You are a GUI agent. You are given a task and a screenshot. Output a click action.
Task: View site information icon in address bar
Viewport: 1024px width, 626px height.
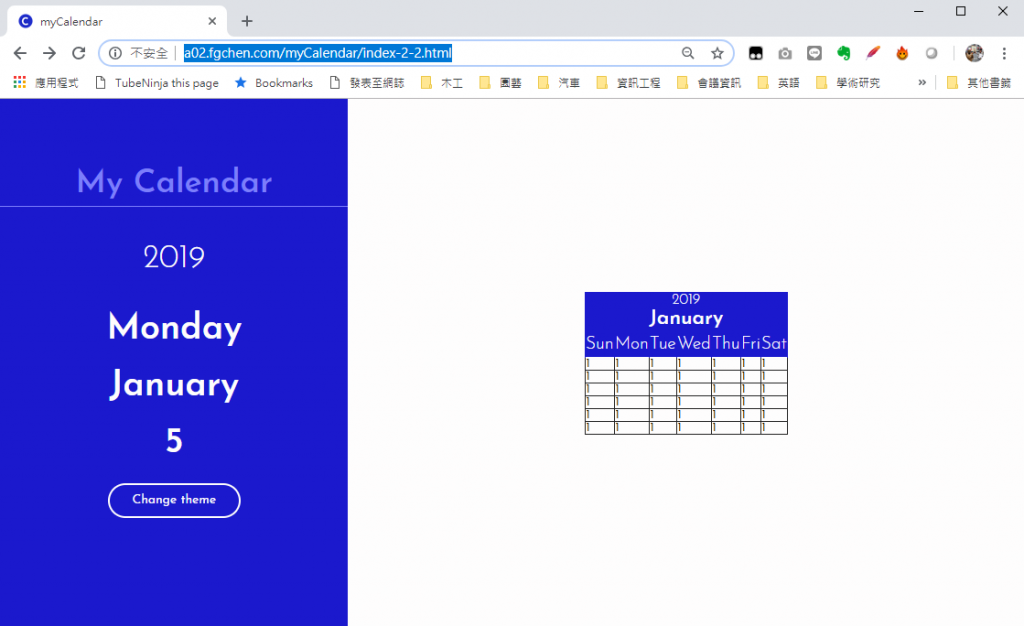click(115, 54)
